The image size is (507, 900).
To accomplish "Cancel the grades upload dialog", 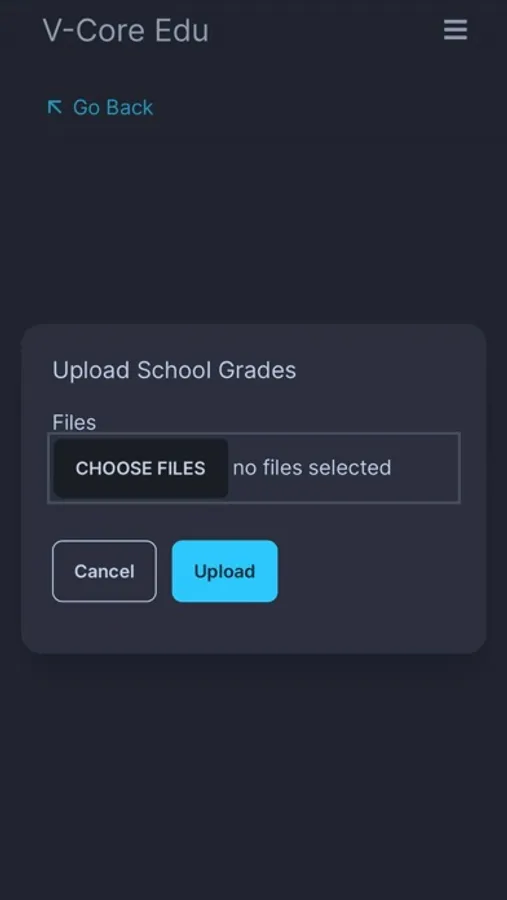I will pyautogui.click(x=104, y=571).
